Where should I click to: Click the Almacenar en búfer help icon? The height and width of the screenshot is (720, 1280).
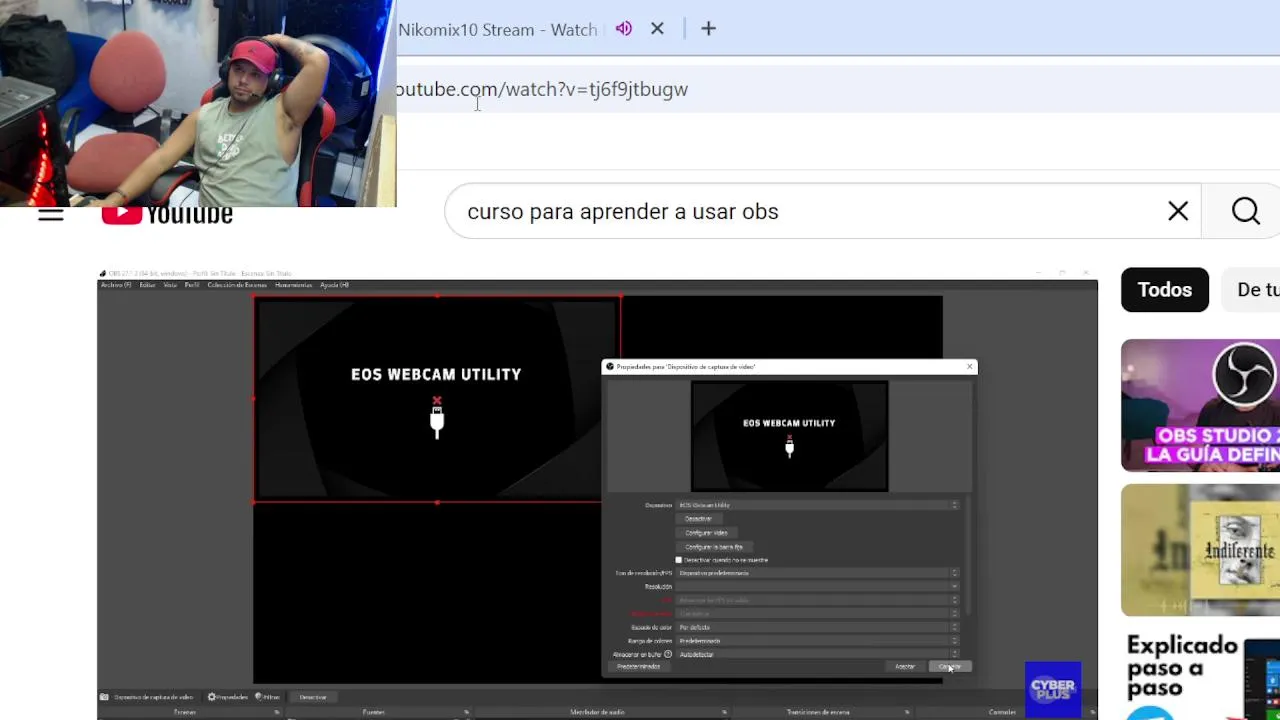668,654
